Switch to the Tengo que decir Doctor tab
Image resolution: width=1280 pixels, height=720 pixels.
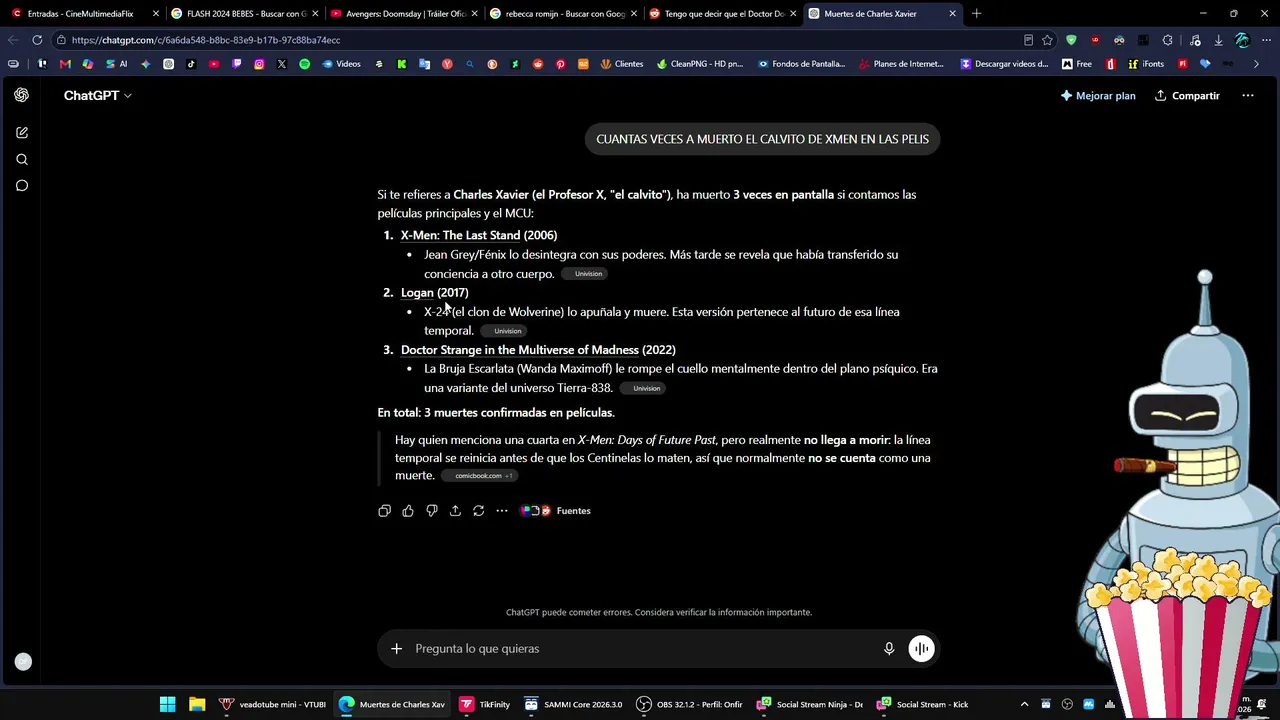[x=723, y=14]
